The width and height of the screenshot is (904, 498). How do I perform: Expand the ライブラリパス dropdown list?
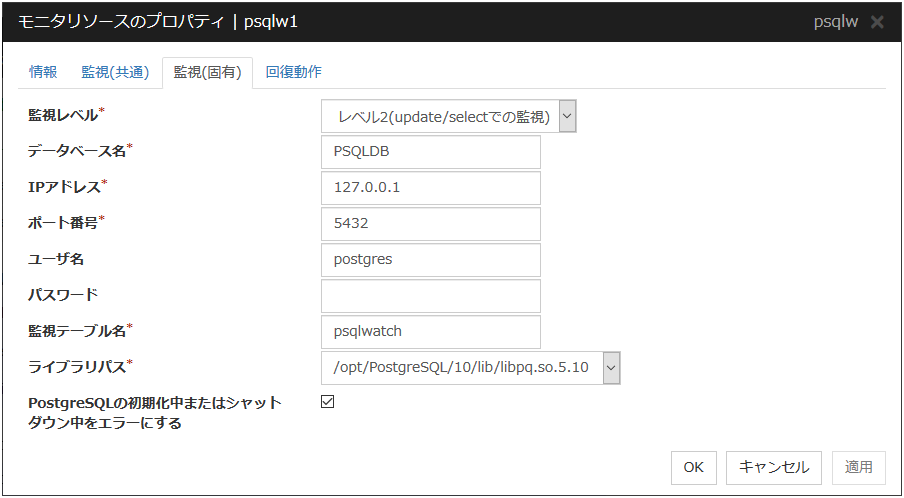click(x=611, y=369)
